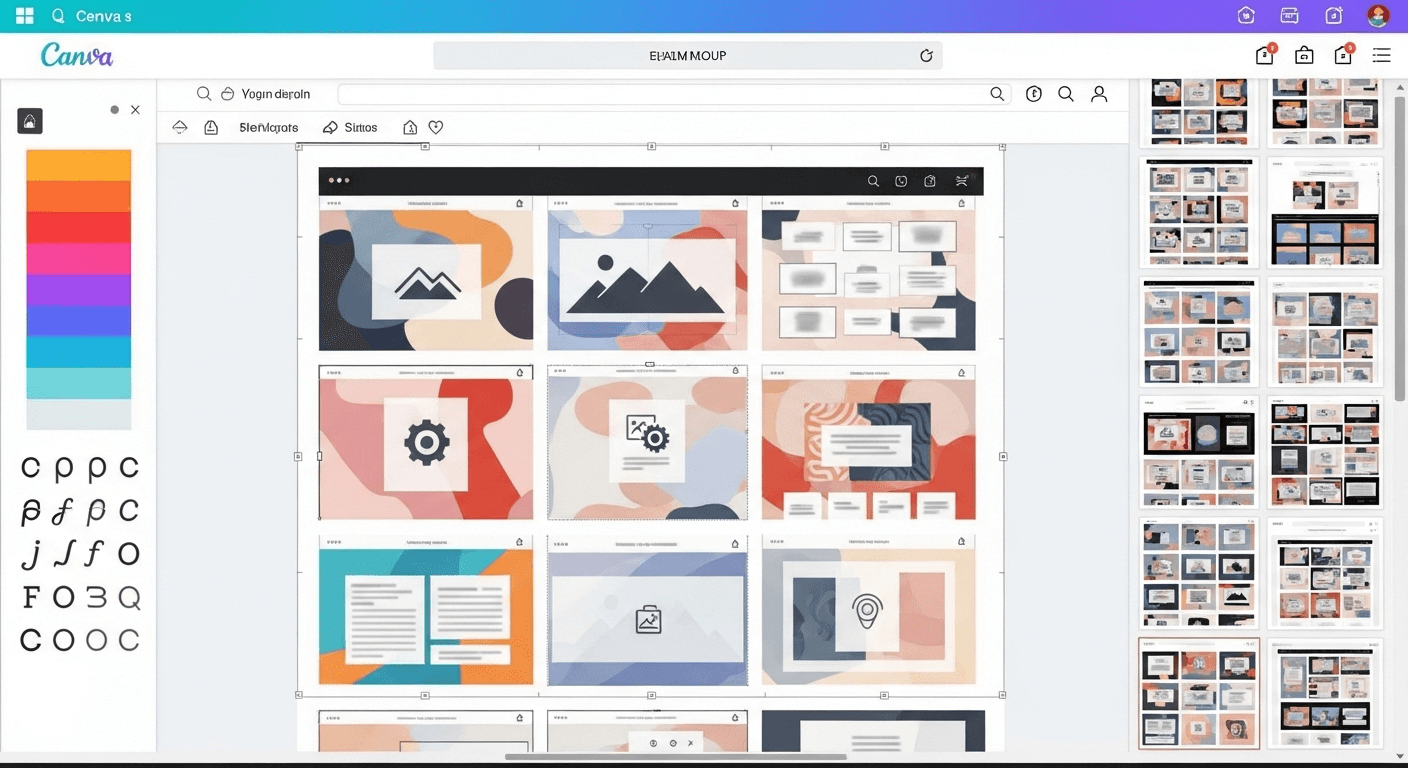Image resolution: width=1408 pixels, height=768 pixels.
Task: Select the pink swatch in the color palette
Action: tap(79, 259)
